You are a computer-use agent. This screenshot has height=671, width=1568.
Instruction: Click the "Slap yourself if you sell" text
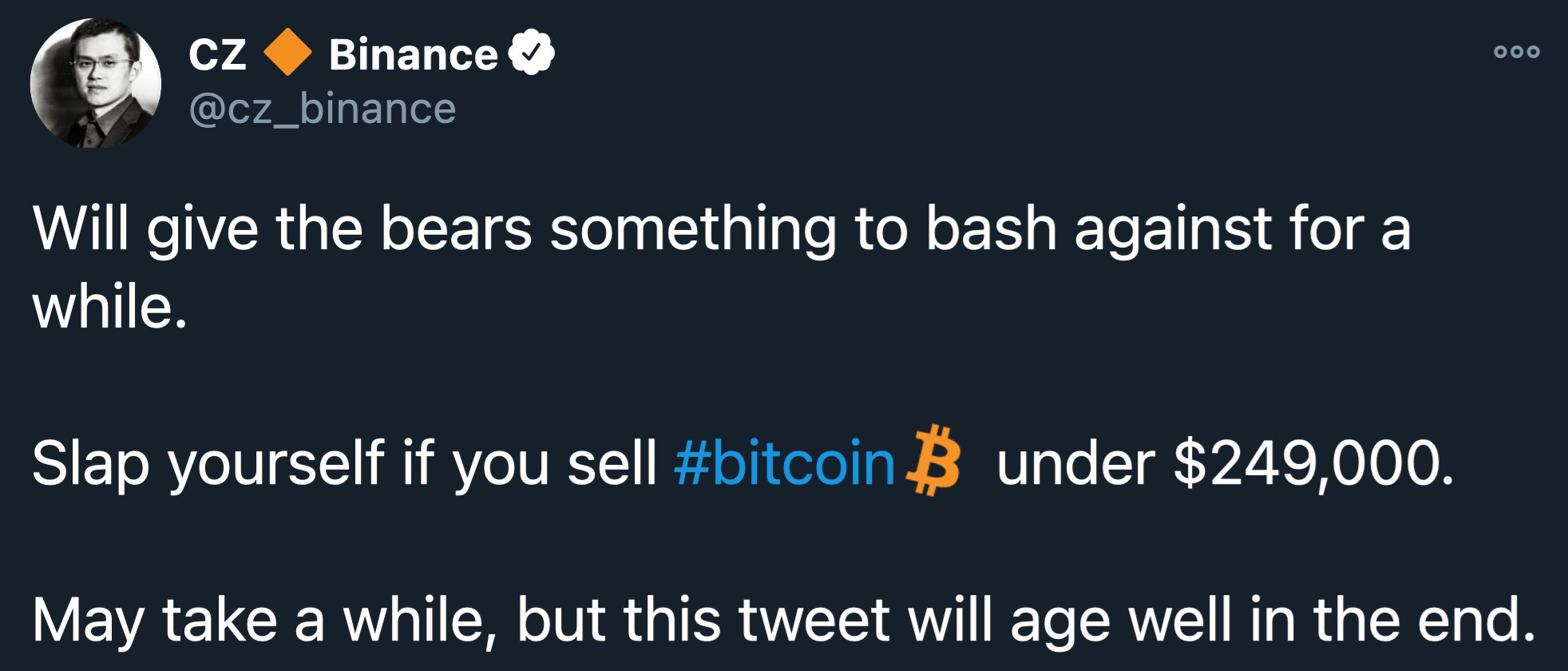pos(345,463)
